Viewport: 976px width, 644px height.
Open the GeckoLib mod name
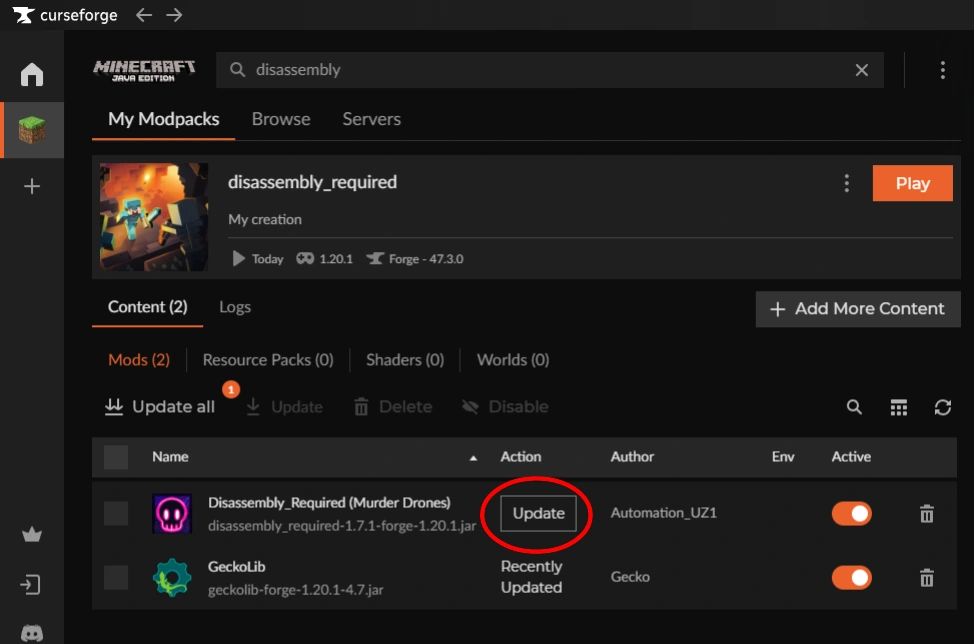[x=237, y=567]
